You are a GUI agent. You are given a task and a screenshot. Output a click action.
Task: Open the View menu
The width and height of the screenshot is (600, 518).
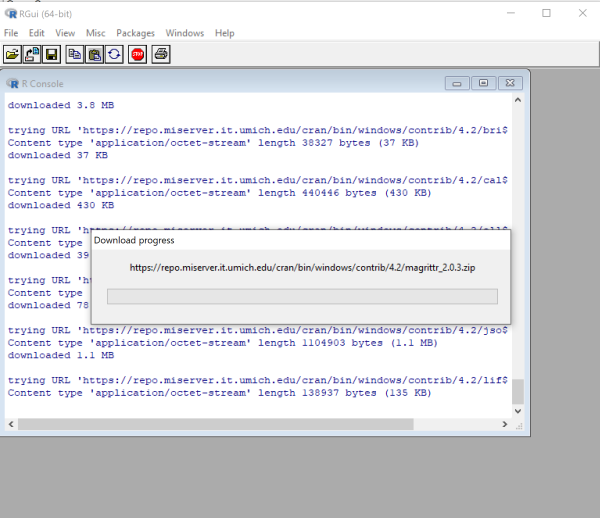tap(65, 33)
